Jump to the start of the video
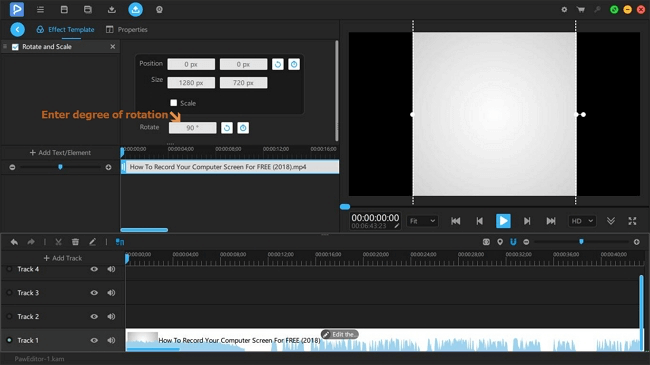Viewport: 650px width, 365px height. pos(456,221)
